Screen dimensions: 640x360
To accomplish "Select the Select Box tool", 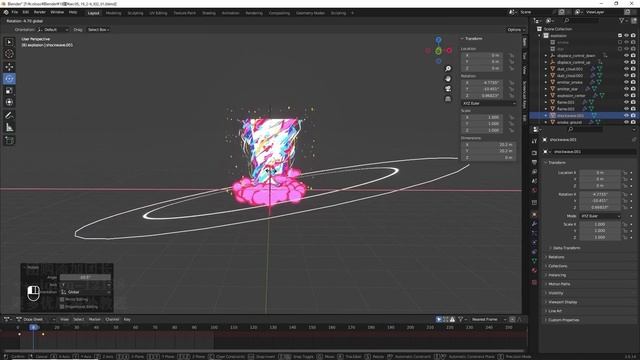I will point(9,42).
